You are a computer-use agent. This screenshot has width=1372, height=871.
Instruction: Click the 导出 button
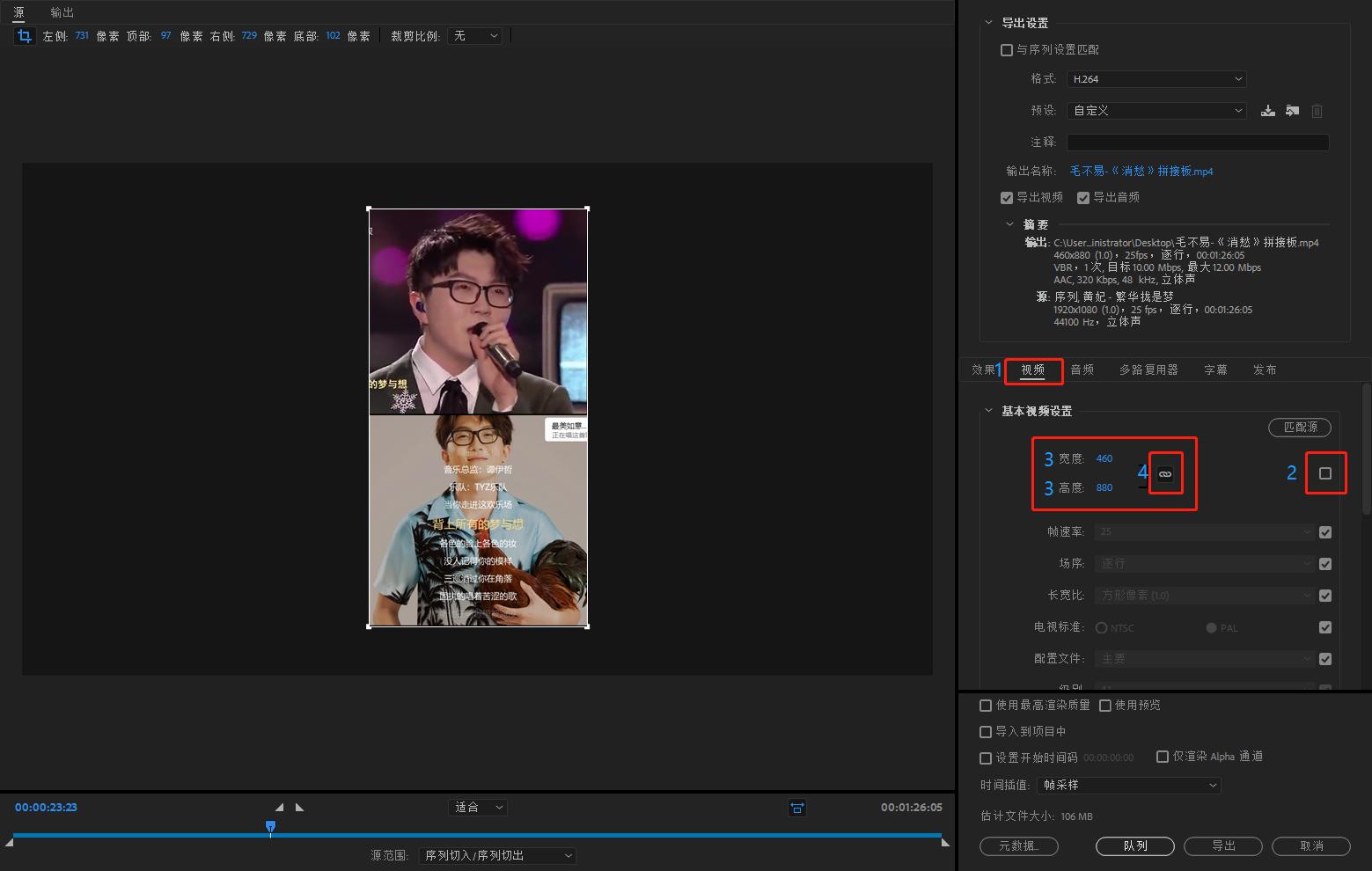[x=1222, y=845]
